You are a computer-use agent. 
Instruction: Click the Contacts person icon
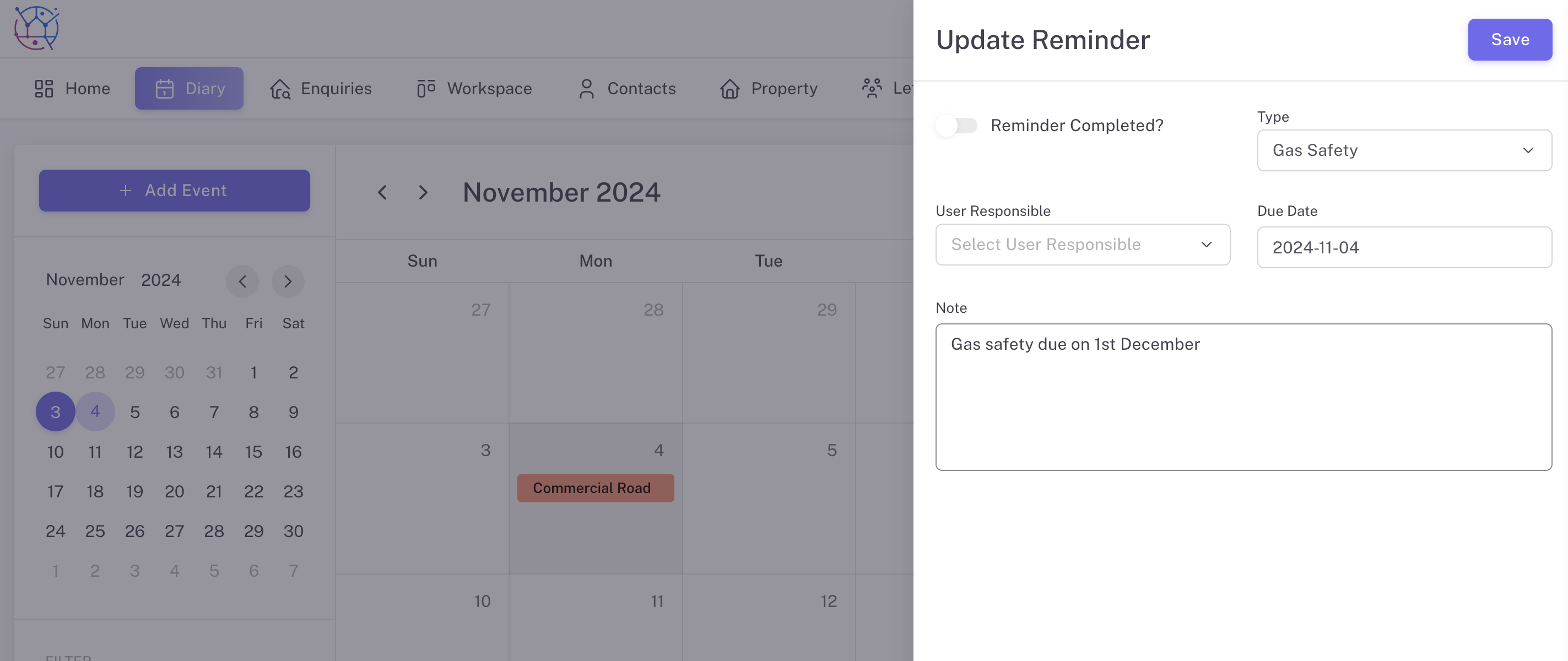586,89
